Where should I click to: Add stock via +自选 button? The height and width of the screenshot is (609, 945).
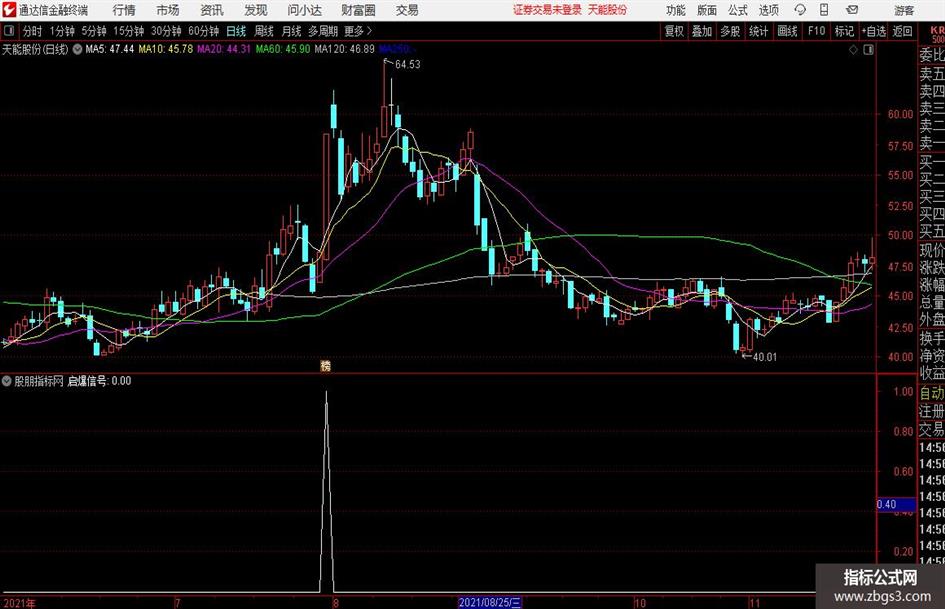(874, 31)
